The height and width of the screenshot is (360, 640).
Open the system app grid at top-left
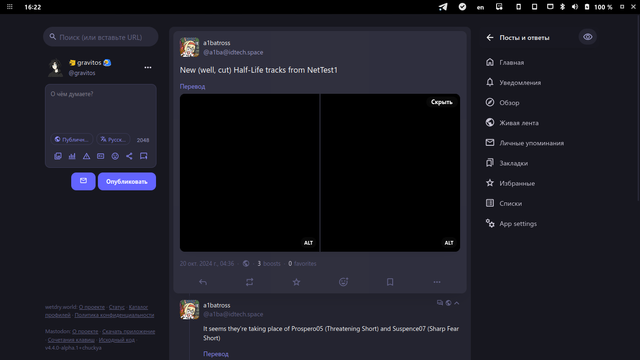(10, 7)
